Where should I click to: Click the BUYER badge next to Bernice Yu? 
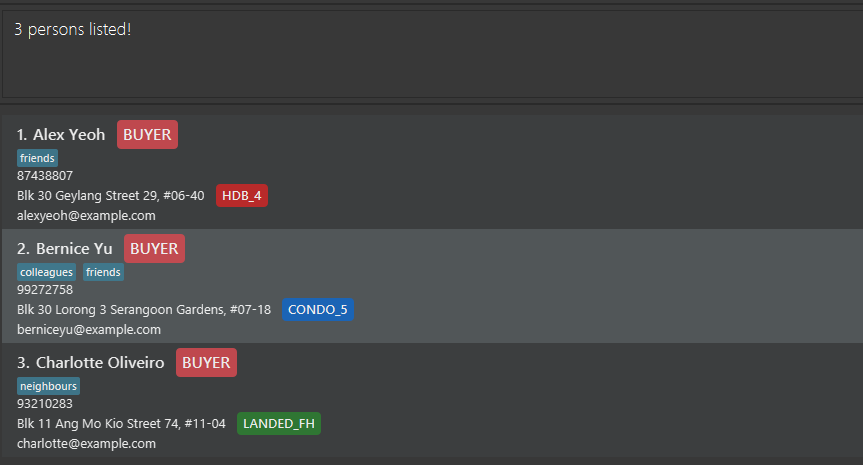click(154, 249)
